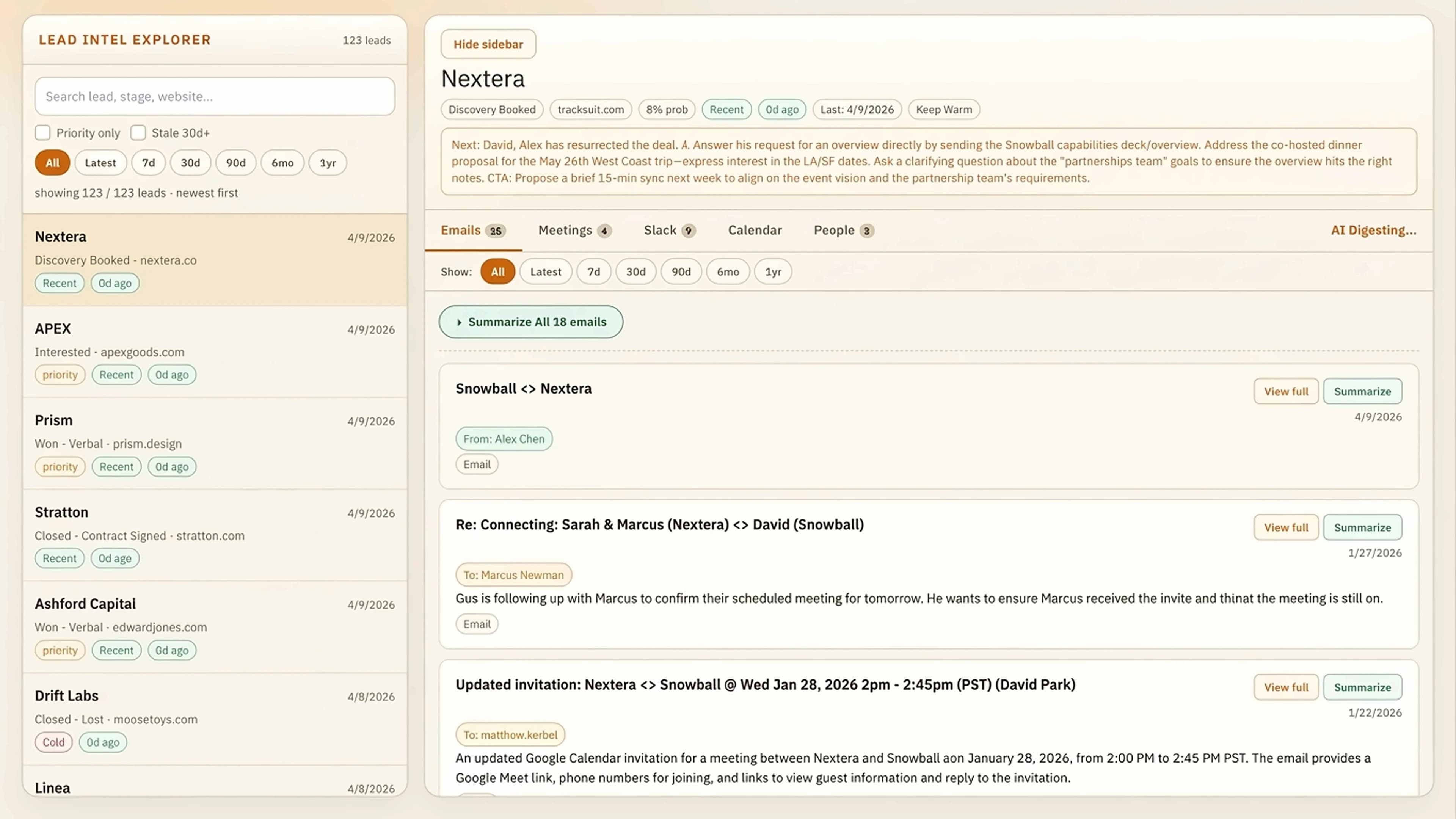The height and width of the screenshot is (819, 1456).
Task: Open the Calendar tab
Action: 755,231
